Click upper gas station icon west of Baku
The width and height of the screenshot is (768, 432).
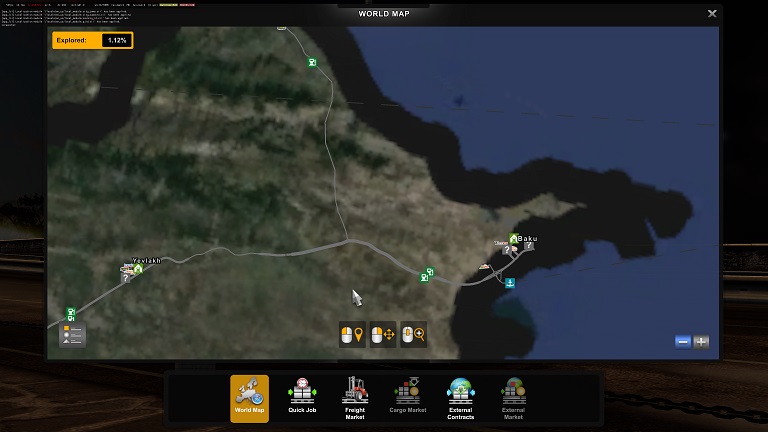[x=430, y=271]
